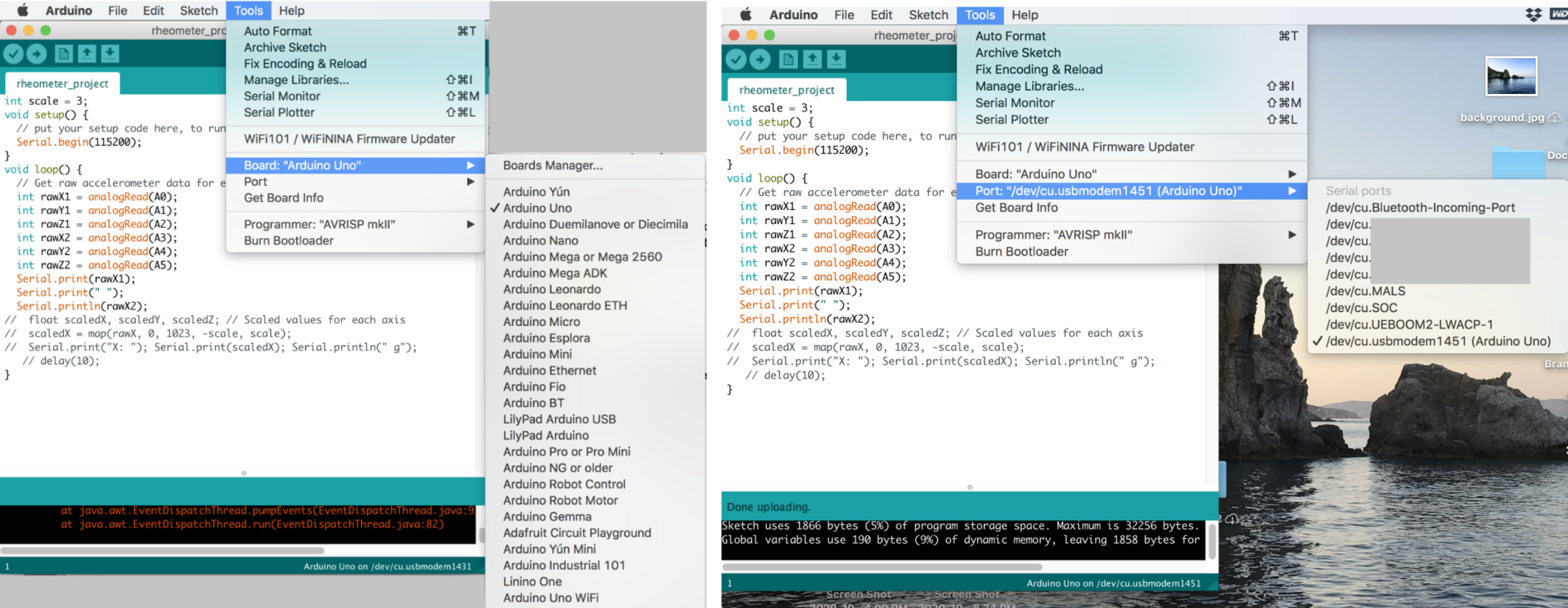The image size is (1568, 608).
Task: Click Upload arrow icon in right Arduino window
Action: click(760, 59)
